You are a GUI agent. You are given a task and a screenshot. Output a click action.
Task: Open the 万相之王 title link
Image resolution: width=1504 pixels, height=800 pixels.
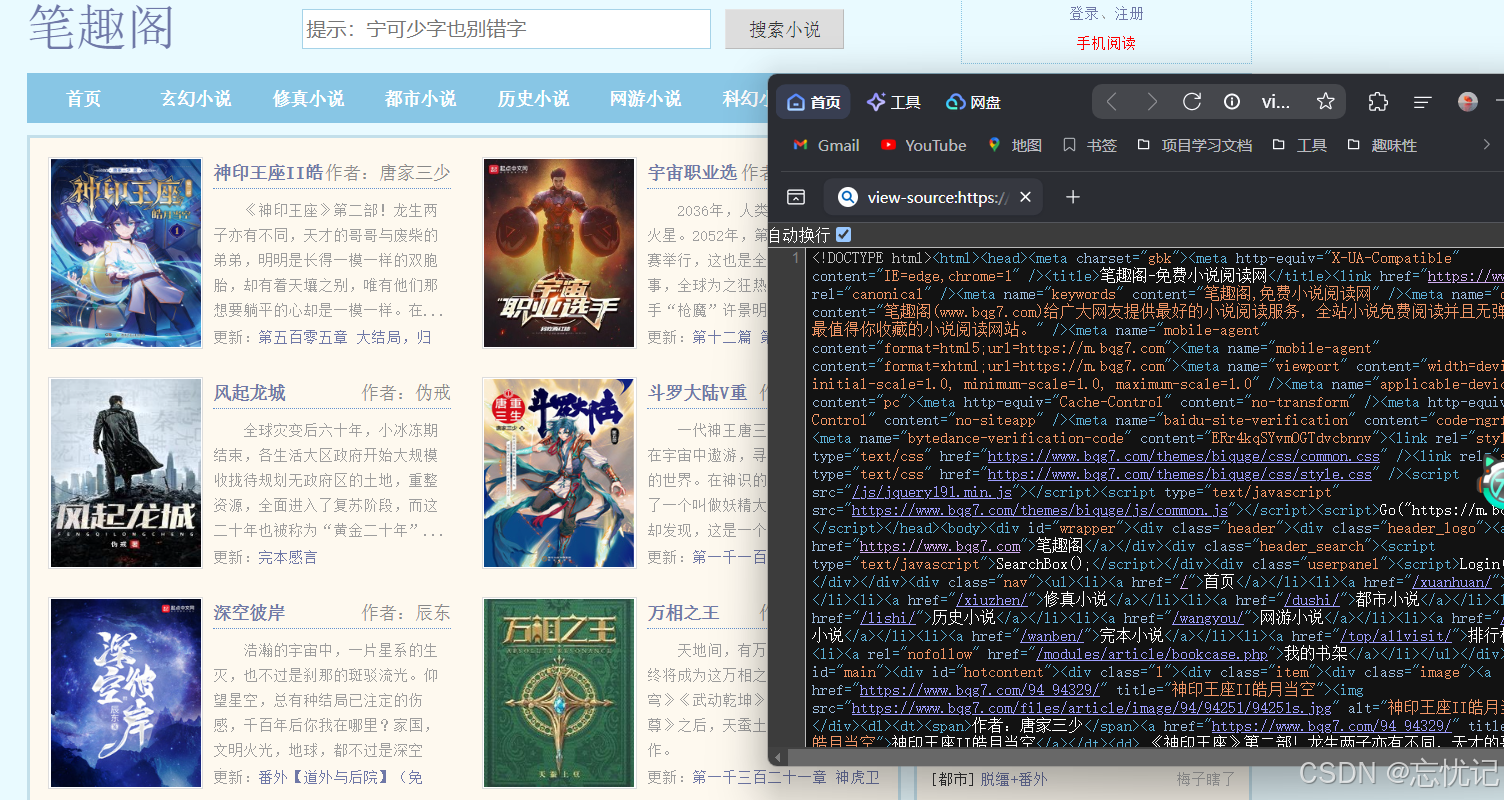tap(683, 613)
